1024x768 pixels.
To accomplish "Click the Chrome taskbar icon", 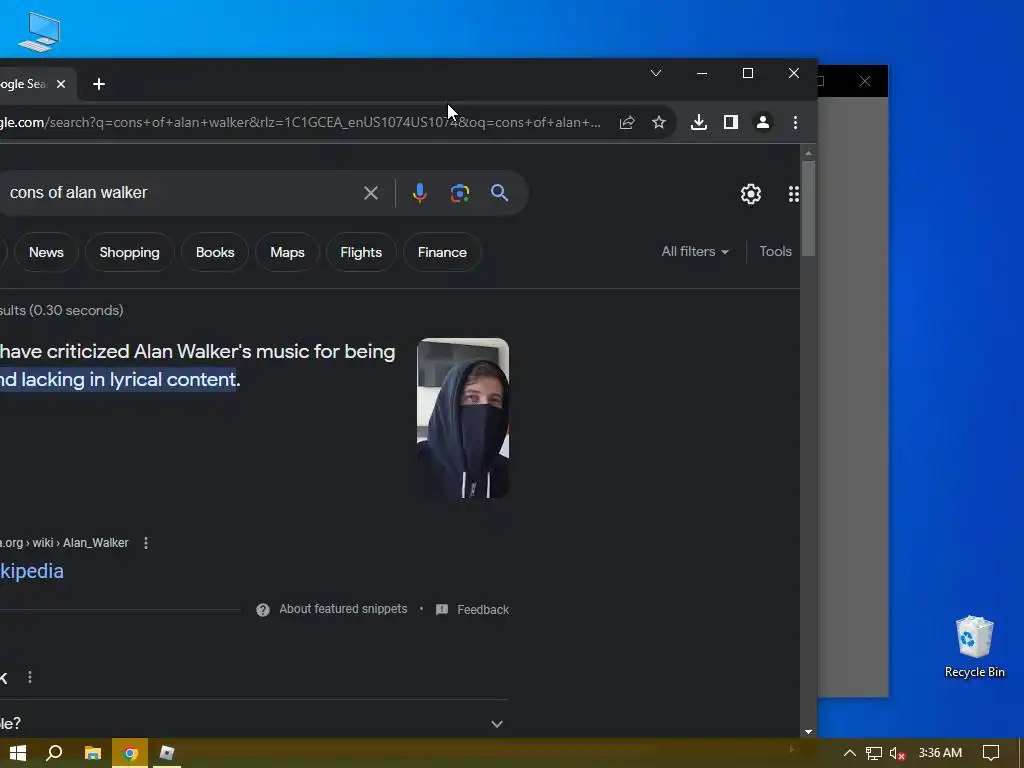I will click(x=130, y=753).
